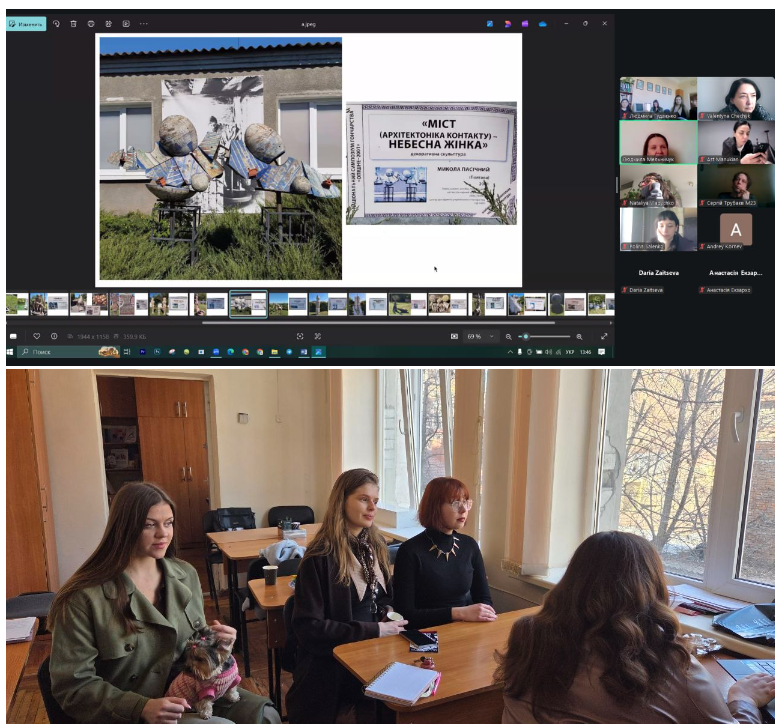This screenshot has width=782, height=728.
Task: Click the fit-to-window icon in bottom bar
Action: (300, 336)
